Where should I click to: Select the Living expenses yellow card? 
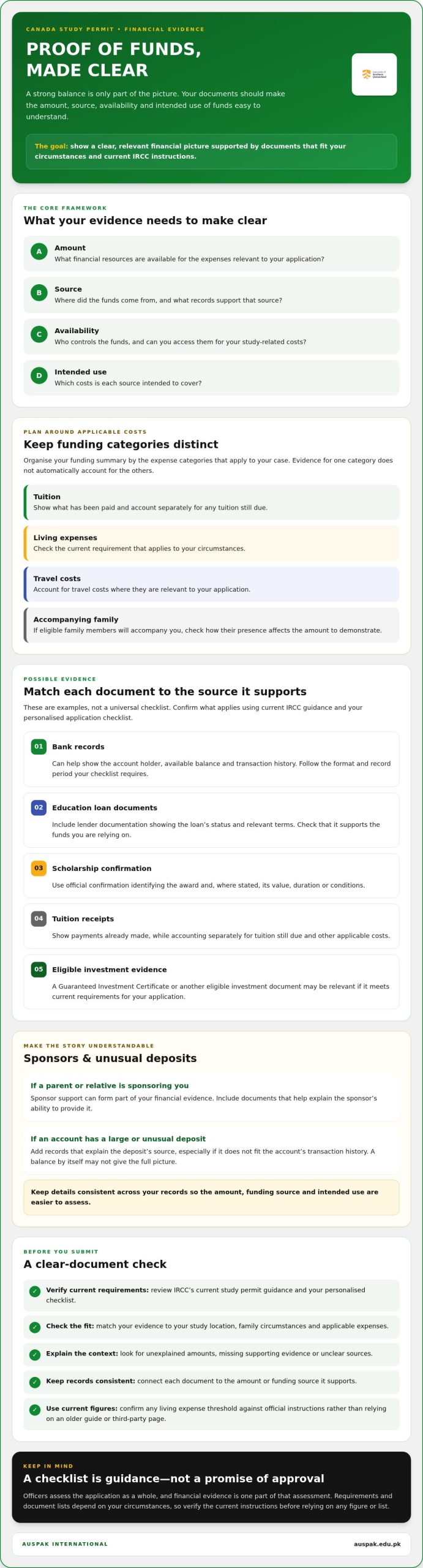(x=211, y=543)
